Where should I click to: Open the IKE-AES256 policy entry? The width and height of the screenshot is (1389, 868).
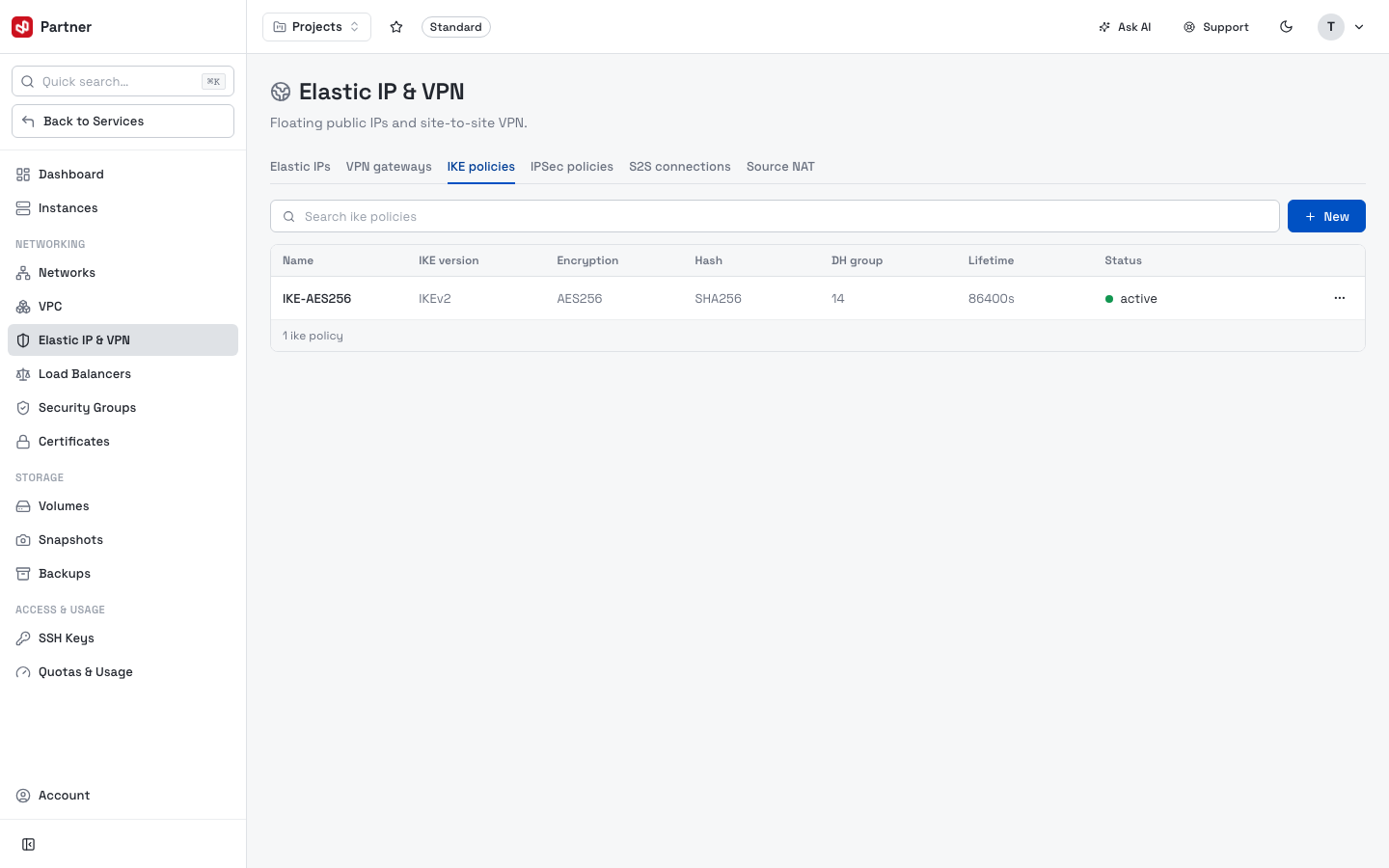tap(316, 299)
